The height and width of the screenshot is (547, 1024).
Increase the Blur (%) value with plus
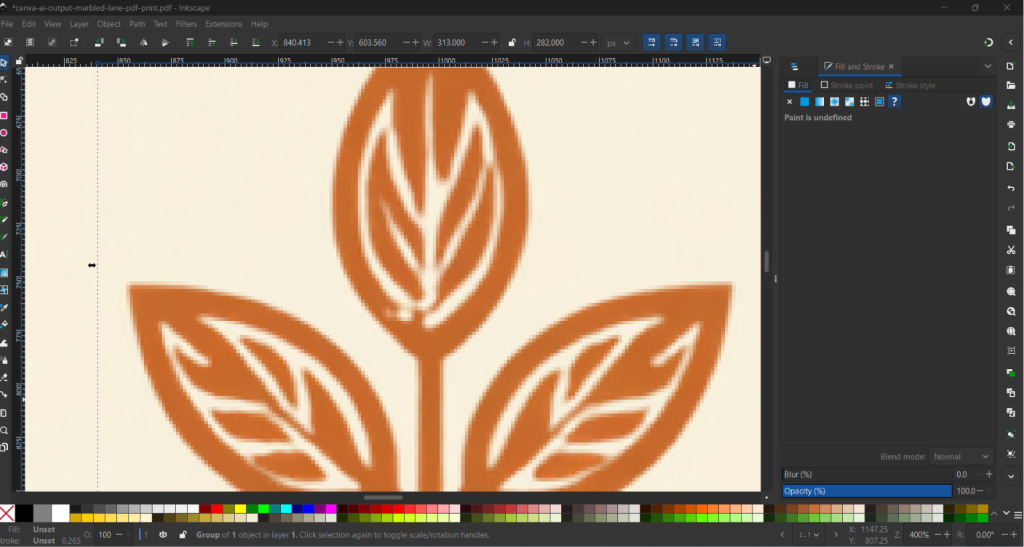(989, 475)
